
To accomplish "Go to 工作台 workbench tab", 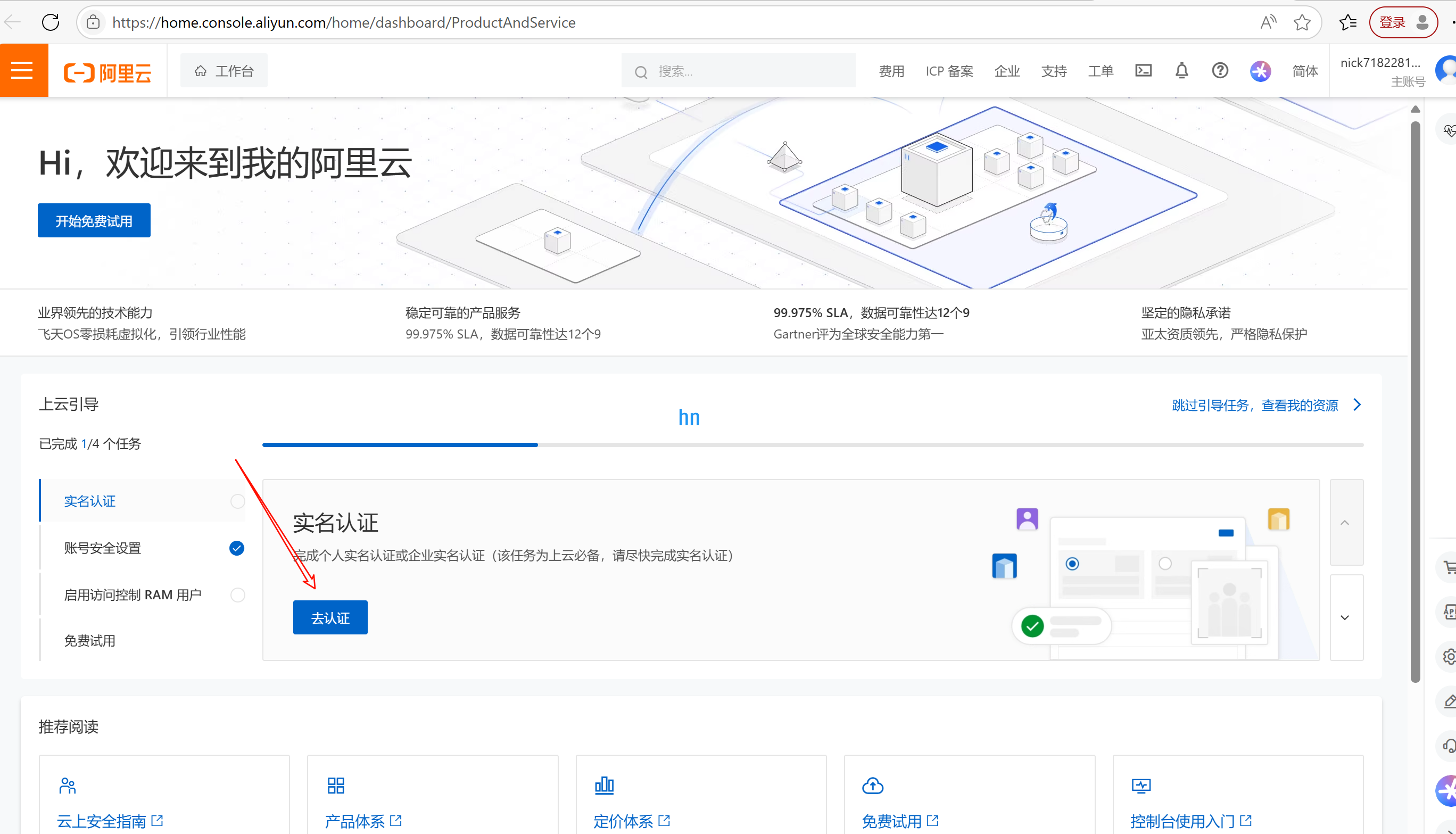I will (x=224, y=70).
